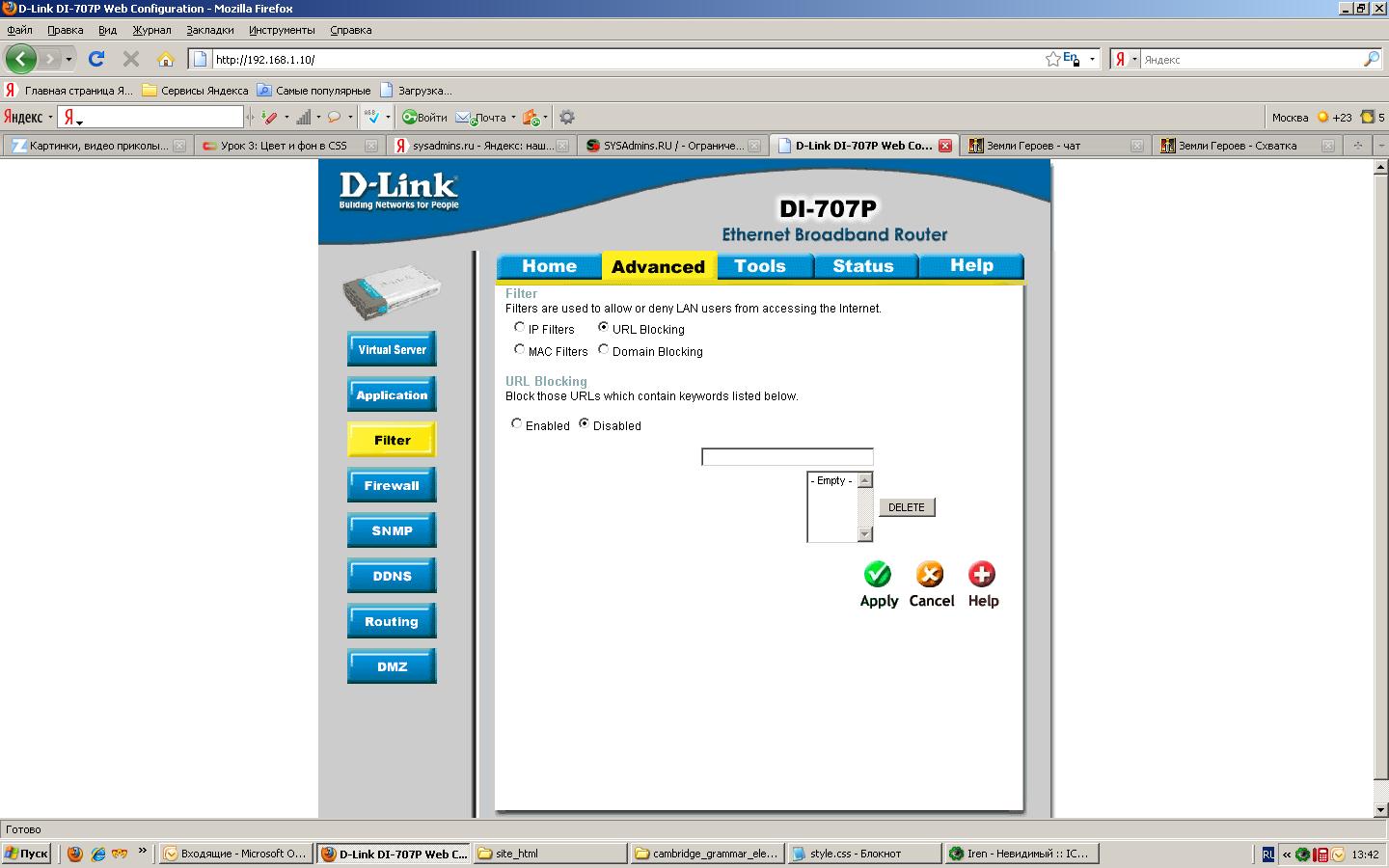The width and height of the screenshot is (1389, 868).
Task: Launch Firefox from quick launch bar
Action: tap(75, 854)
